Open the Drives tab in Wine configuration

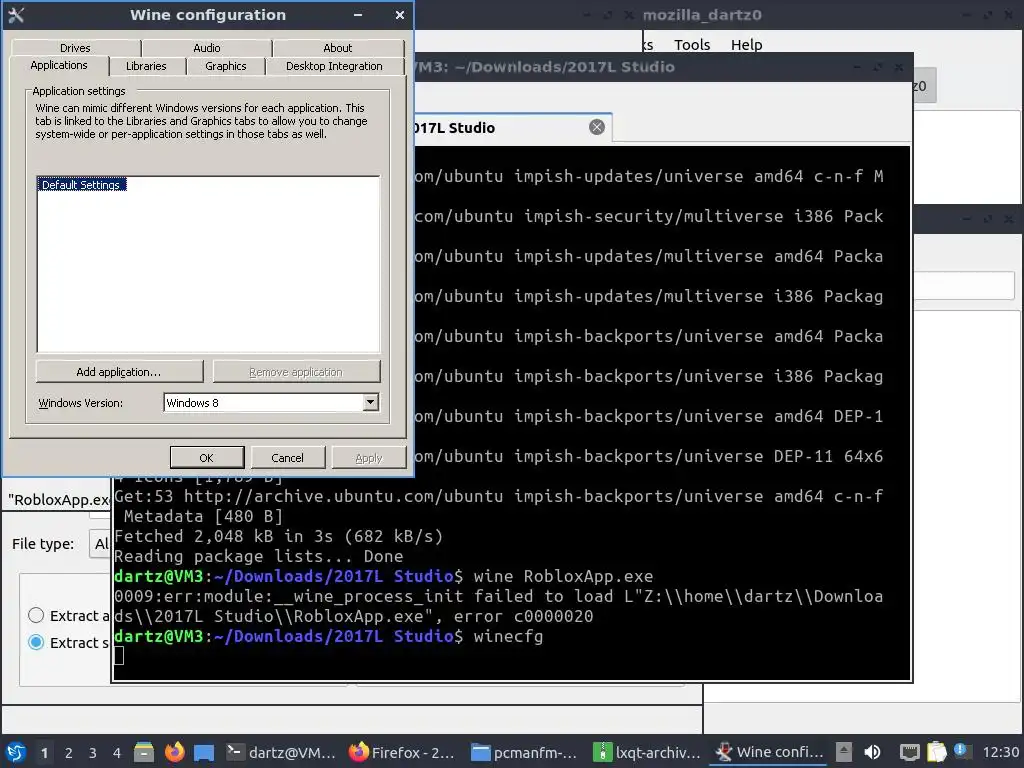(x=75, y=48)
